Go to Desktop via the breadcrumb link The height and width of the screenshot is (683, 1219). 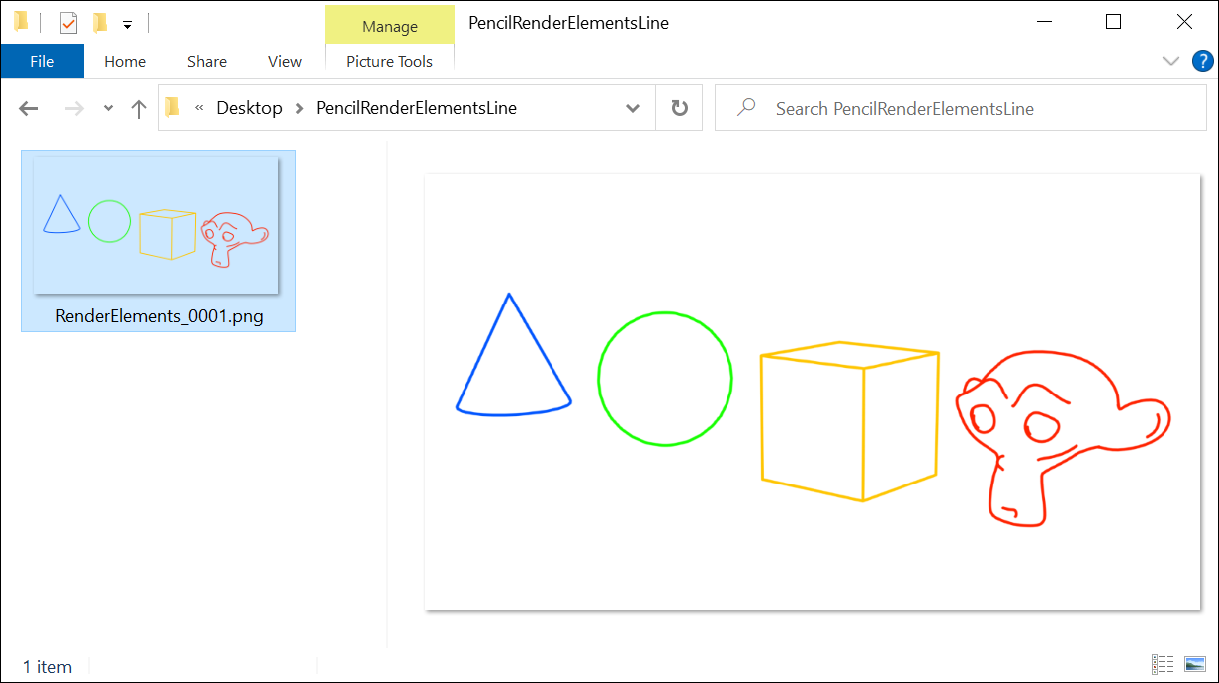(249, 107)
